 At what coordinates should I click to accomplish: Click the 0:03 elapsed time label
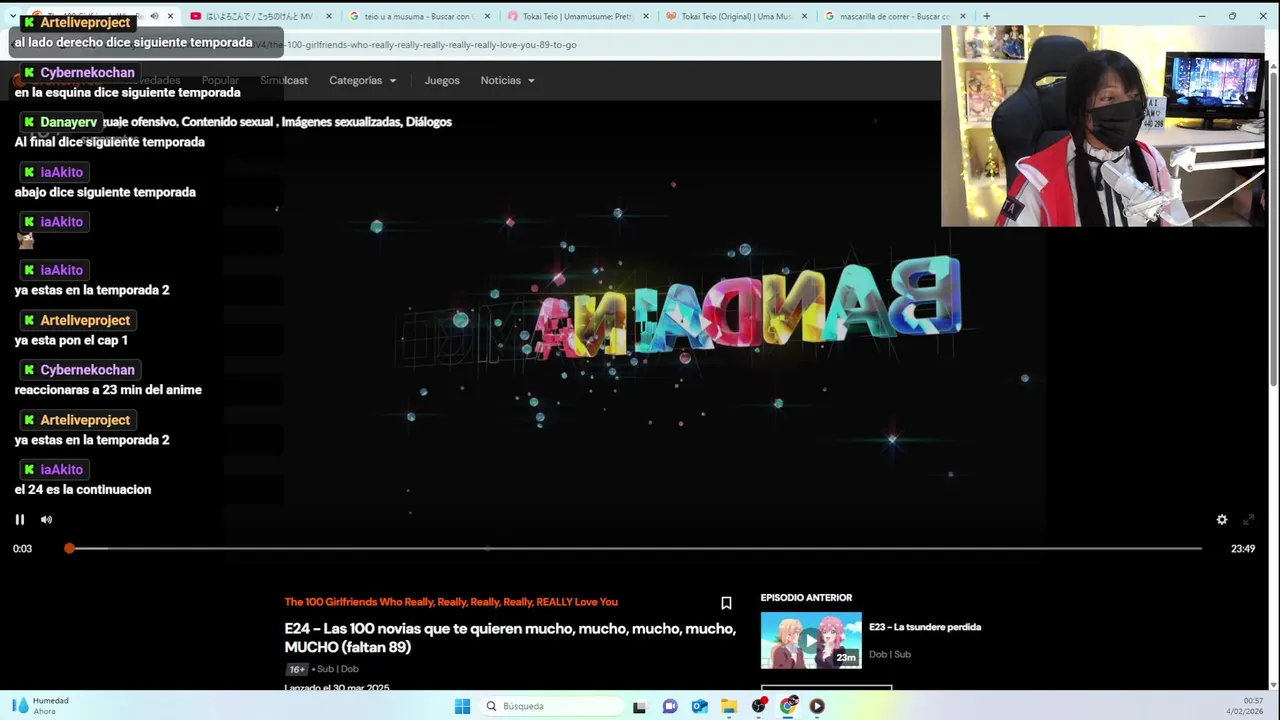(x=22, y=548)
